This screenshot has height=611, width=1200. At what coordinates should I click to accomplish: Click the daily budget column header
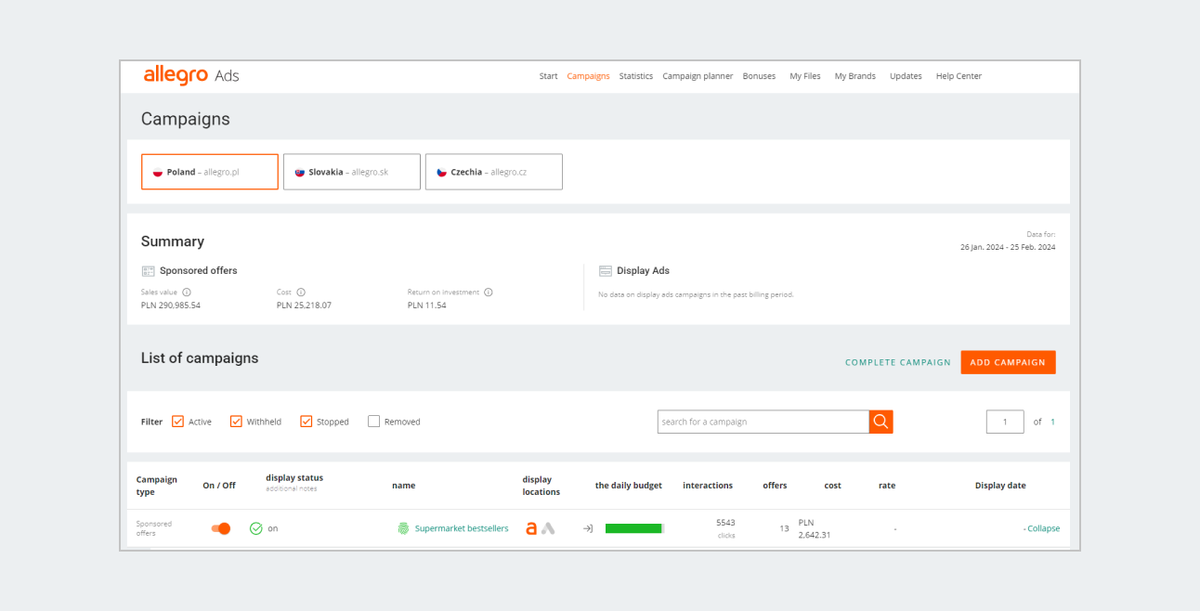(628, 485)
